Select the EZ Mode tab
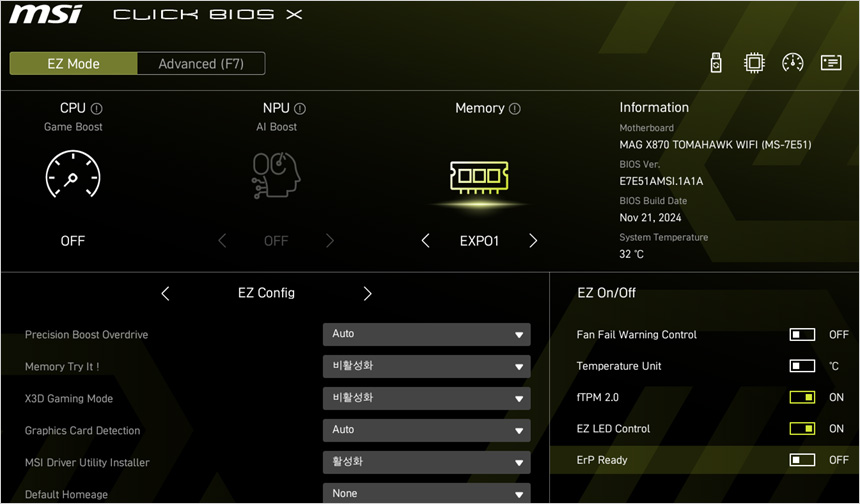The image size is (860, 504). [73, 63]
